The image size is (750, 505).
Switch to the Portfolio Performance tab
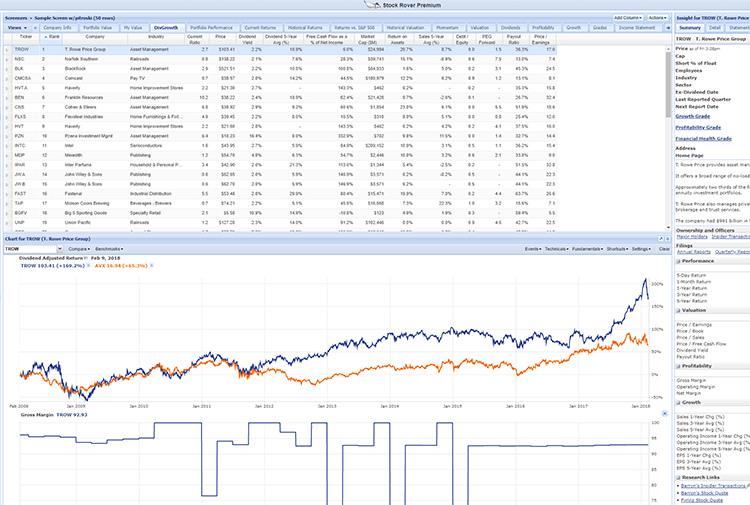211,28
